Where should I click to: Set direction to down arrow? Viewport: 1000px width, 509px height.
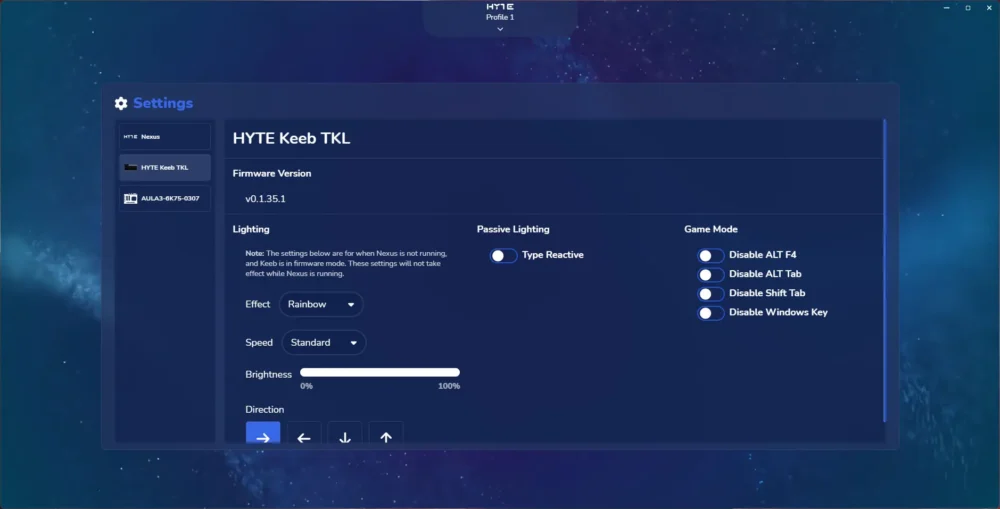pos(344,434)
